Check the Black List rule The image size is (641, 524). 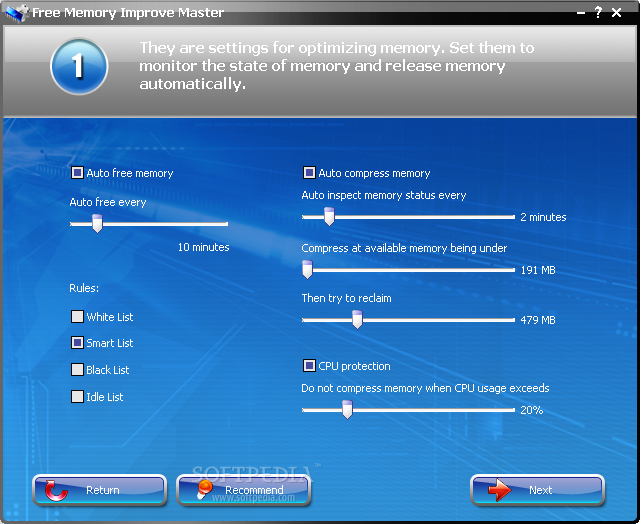tap(77, 369)
